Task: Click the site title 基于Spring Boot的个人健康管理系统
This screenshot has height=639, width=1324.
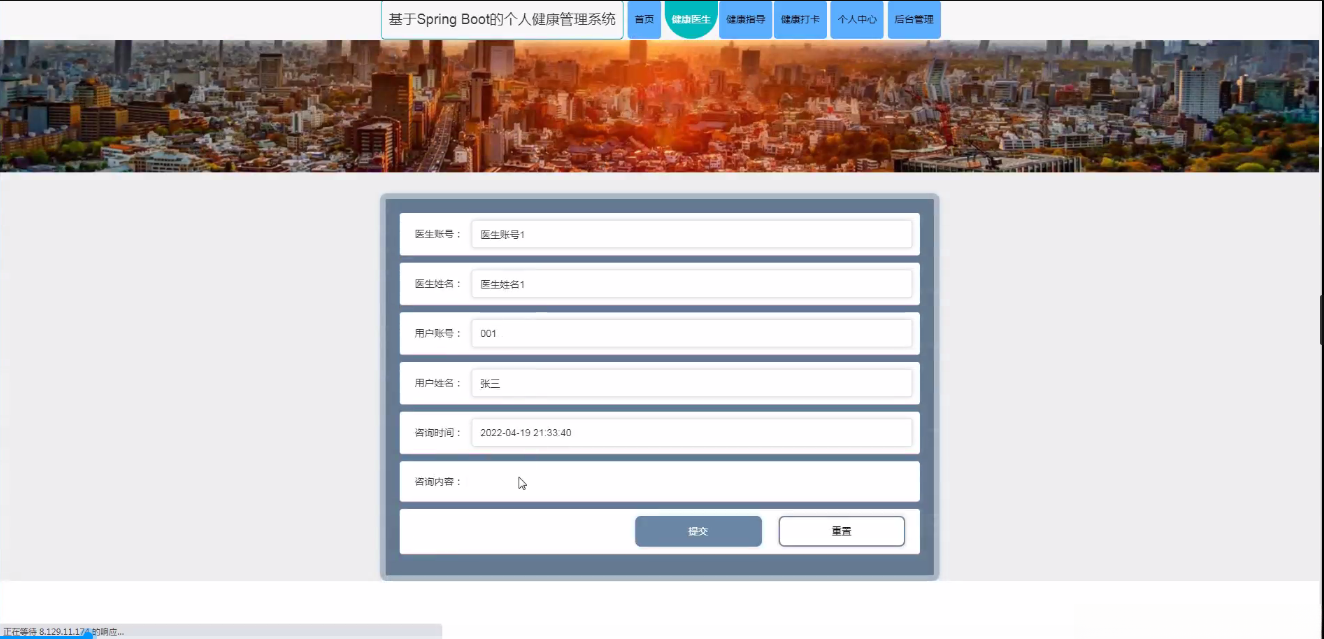Action: 501,19
